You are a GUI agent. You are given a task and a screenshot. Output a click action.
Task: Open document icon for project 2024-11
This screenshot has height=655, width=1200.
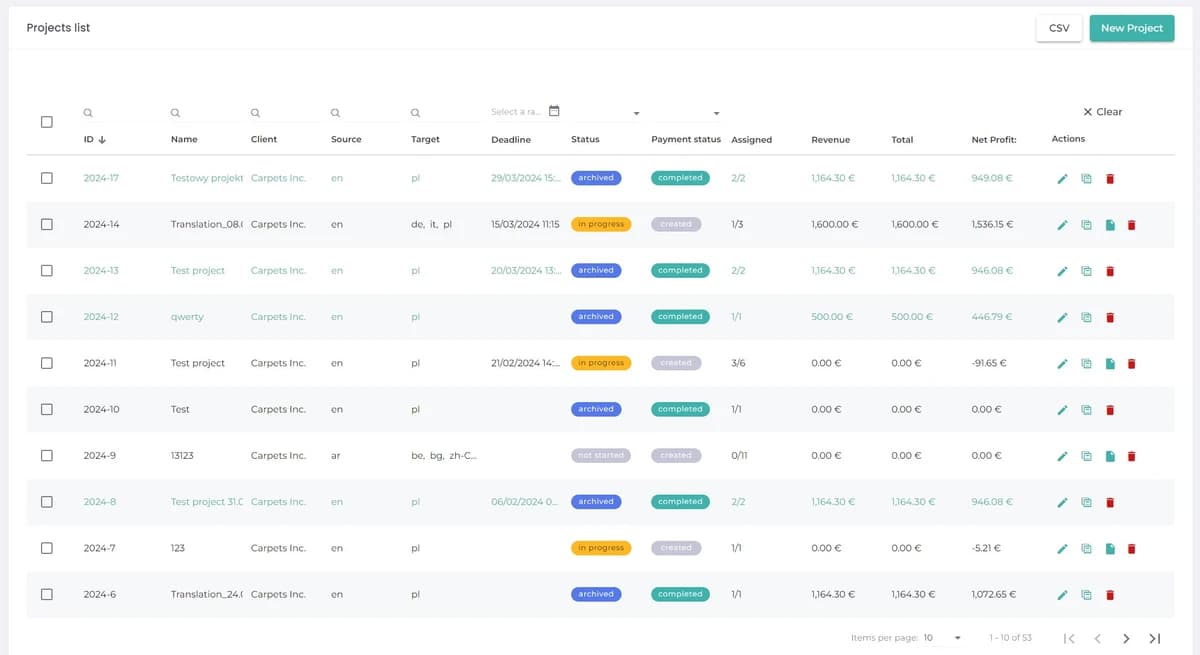[1110, 364]
